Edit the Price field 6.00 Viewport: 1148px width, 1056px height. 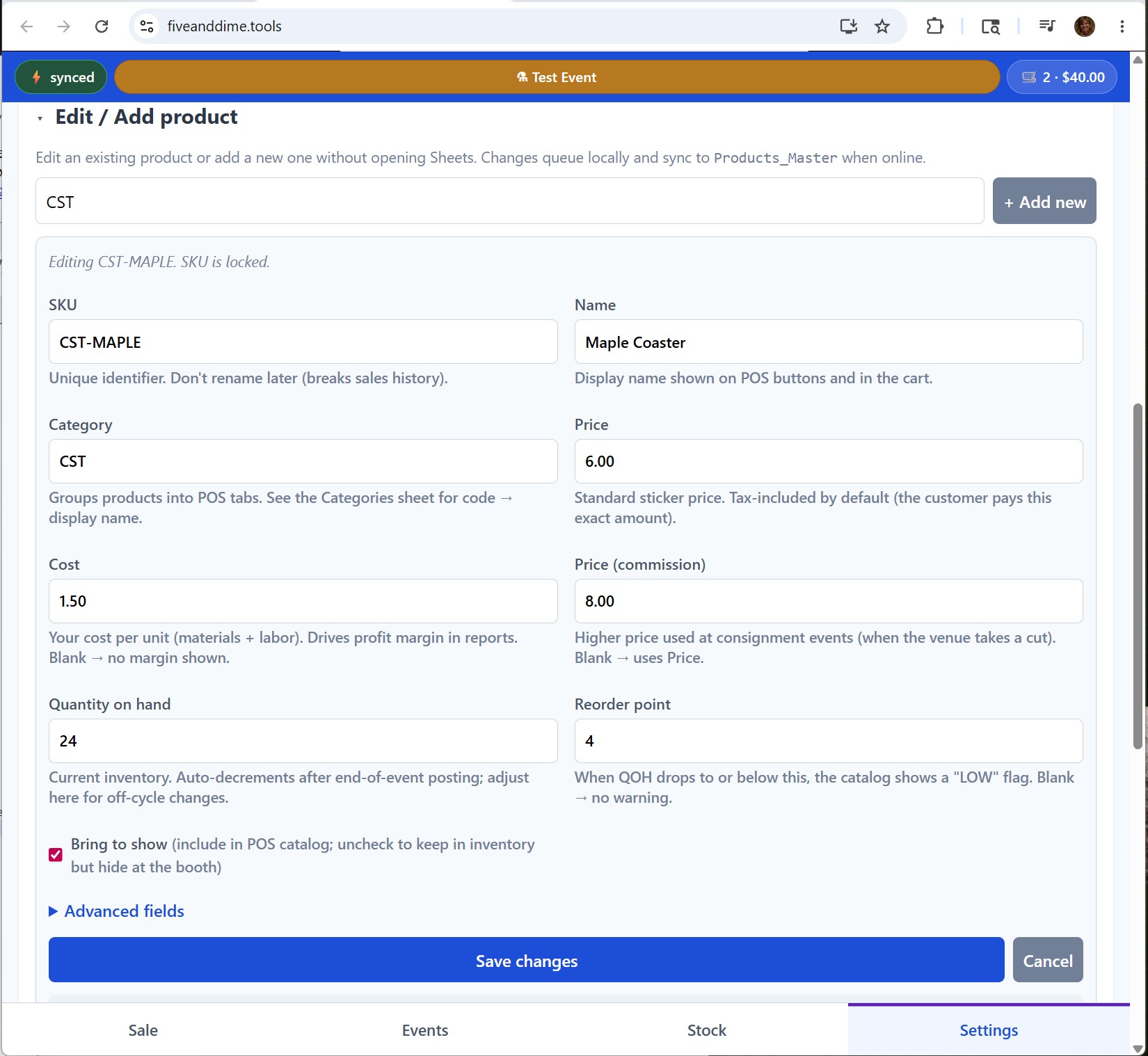tap(829, 461)
